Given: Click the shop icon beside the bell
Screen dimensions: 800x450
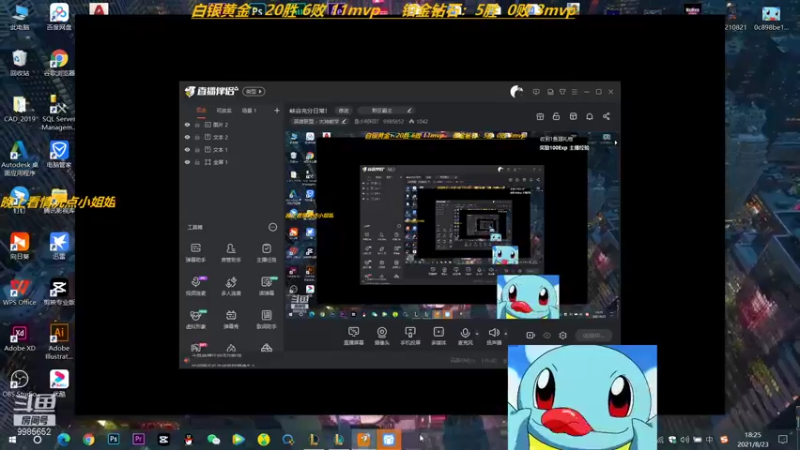Looking at the screenshot, I should pos(573,116).
